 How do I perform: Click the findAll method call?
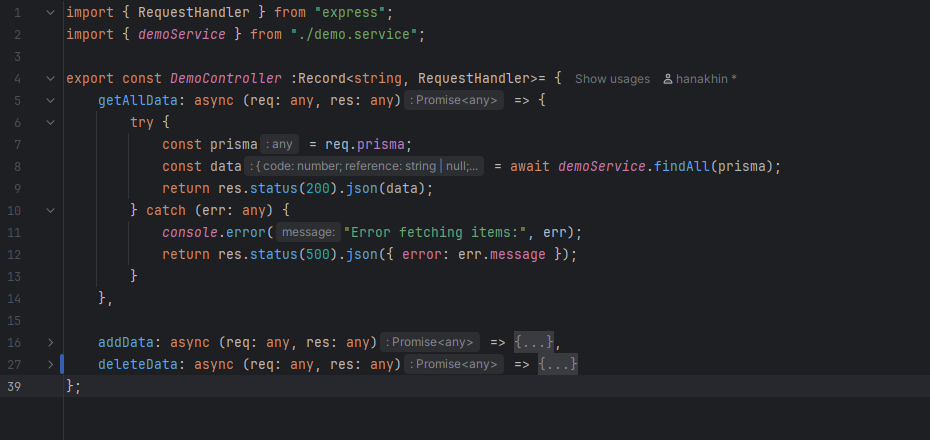click(x=683, y=166)
